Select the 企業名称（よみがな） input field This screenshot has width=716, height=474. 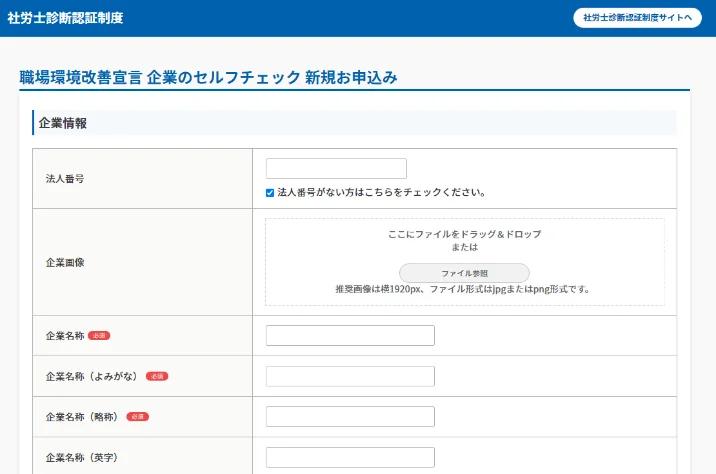pos(350,376)
